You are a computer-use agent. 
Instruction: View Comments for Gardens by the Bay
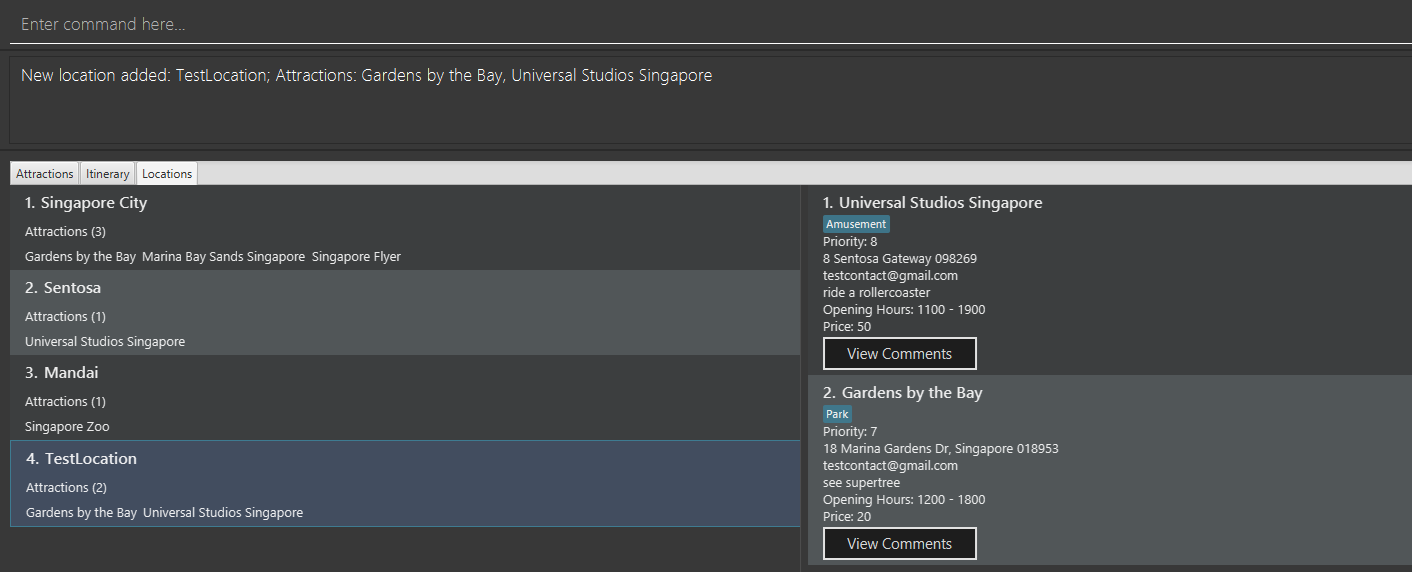pyautogui.click(x=899, y=544)
